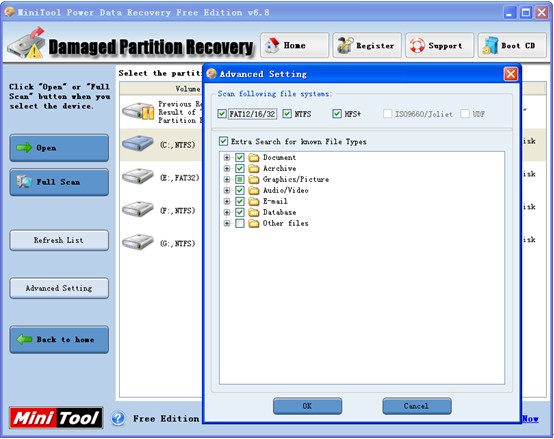Viewport: 554px width, 439px height.
Task: Click the Database folder icon
Action: (x=254, y=212)
